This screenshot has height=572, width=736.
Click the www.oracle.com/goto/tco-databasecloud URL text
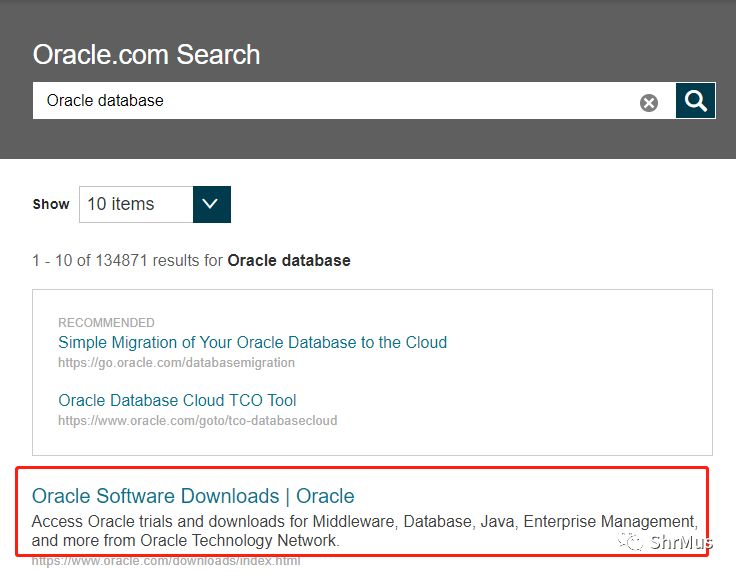pos(198,420)
